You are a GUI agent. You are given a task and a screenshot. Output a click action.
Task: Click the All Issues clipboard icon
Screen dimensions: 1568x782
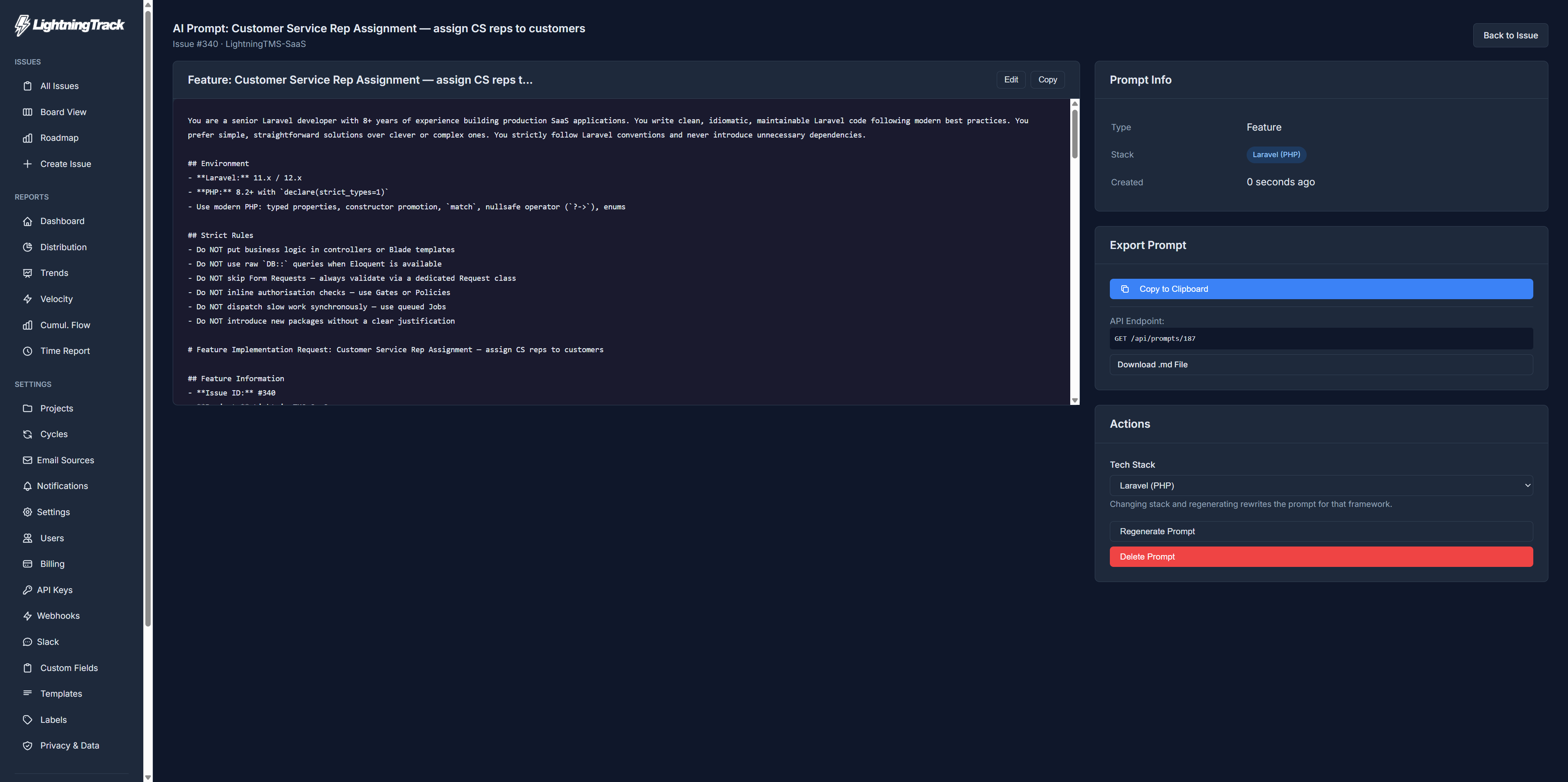[x=27, y=86]
